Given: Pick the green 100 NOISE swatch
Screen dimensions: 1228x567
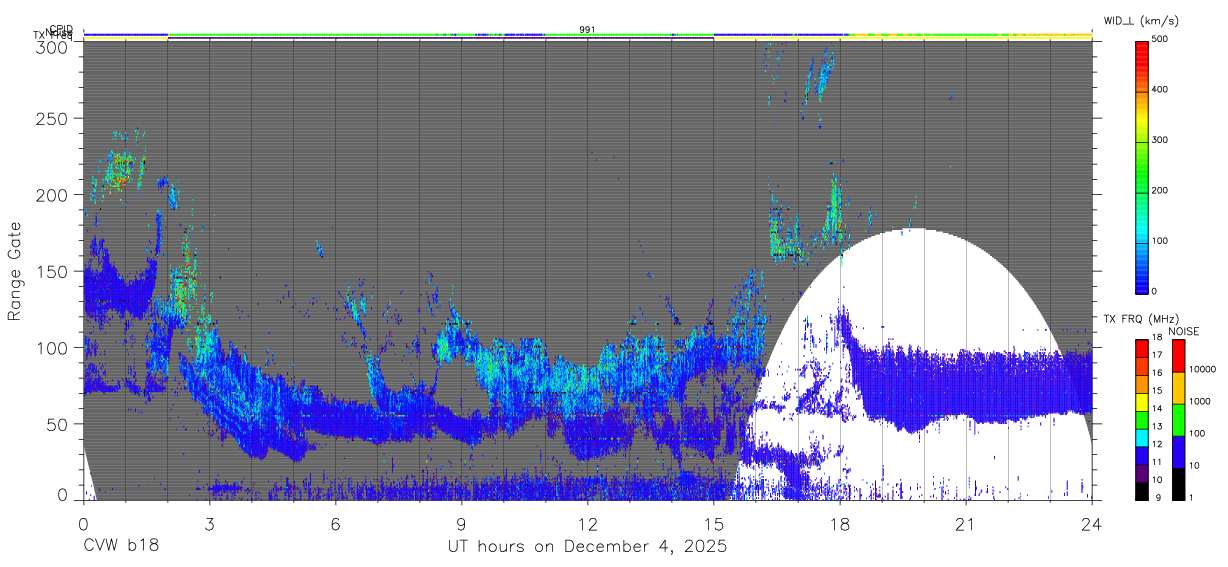Looking at the screenshot, I should coord(1178,420).
